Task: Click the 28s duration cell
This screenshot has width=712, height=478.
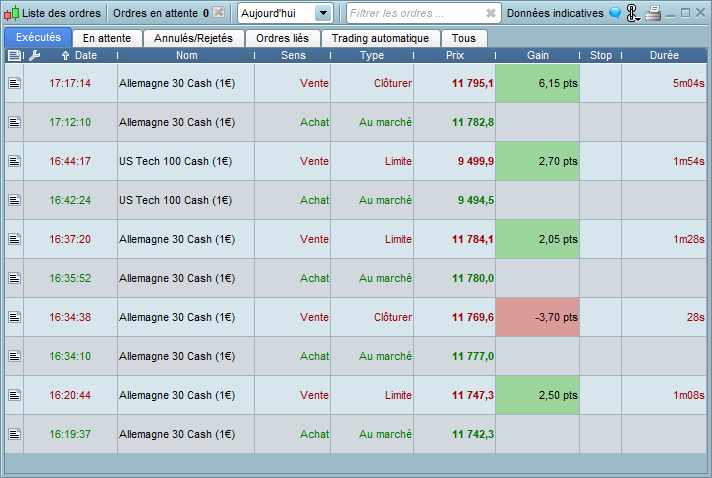Action: tap(664, 317)
